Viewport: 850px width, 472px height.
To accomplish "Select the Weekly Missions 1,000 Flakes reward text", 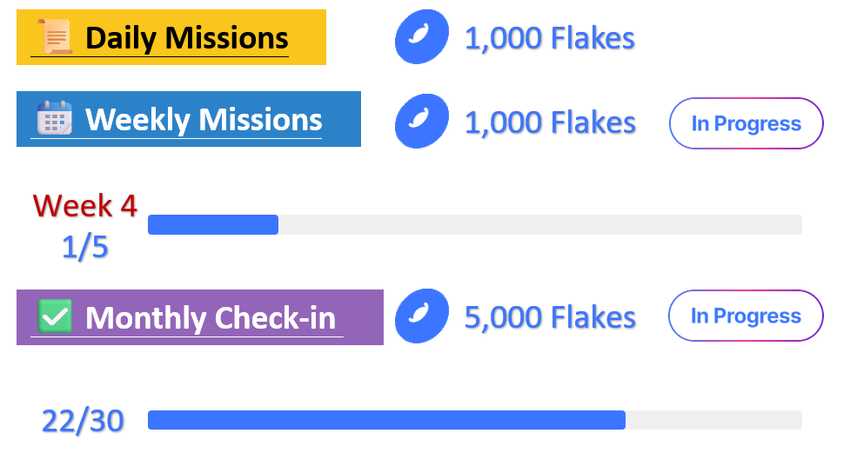I will [549, 123].
